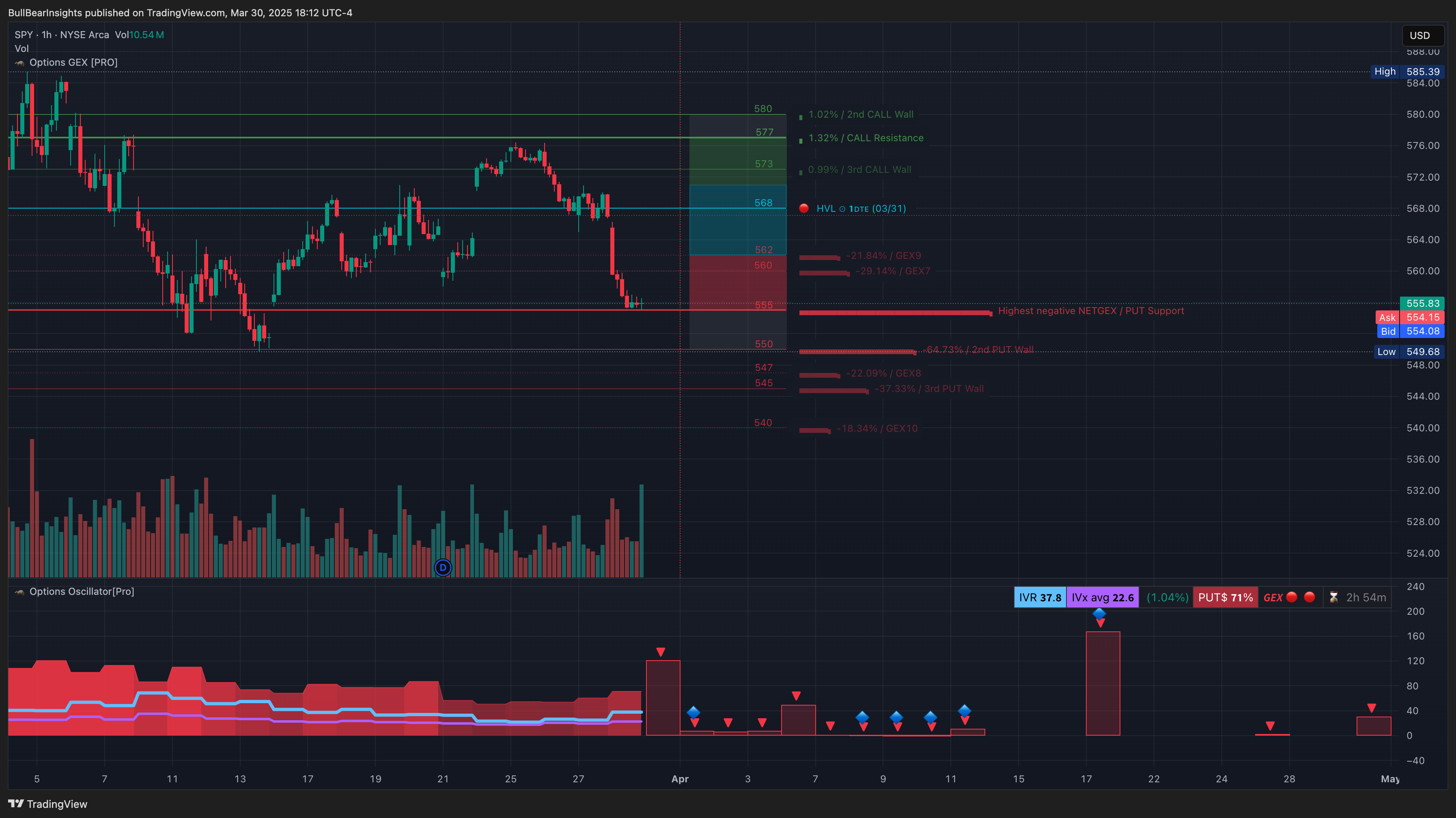Image resolution: width=1456 pixels, height=818 pixels.
Task: Click the (1.04%) value in oscillator header
Action: click(1167, 598)
